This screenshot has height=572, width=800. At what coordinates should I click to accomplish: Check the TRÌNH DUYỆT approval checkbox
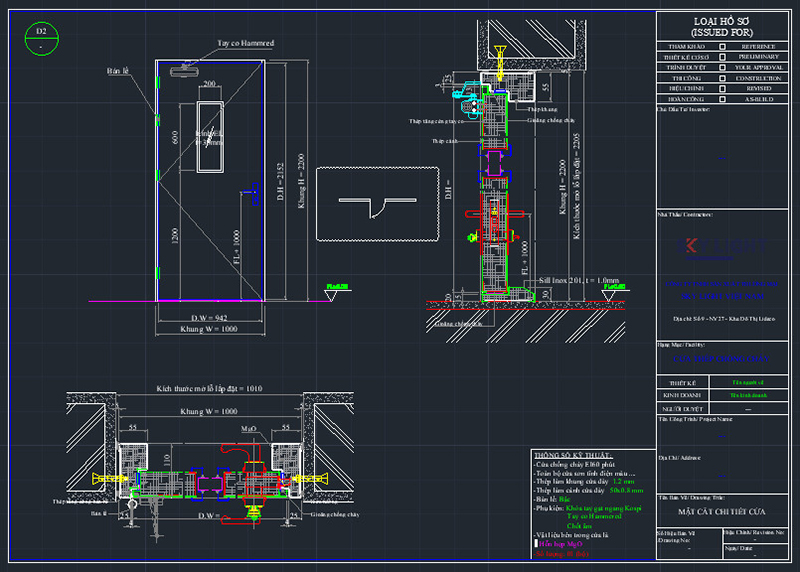point(723,68)
